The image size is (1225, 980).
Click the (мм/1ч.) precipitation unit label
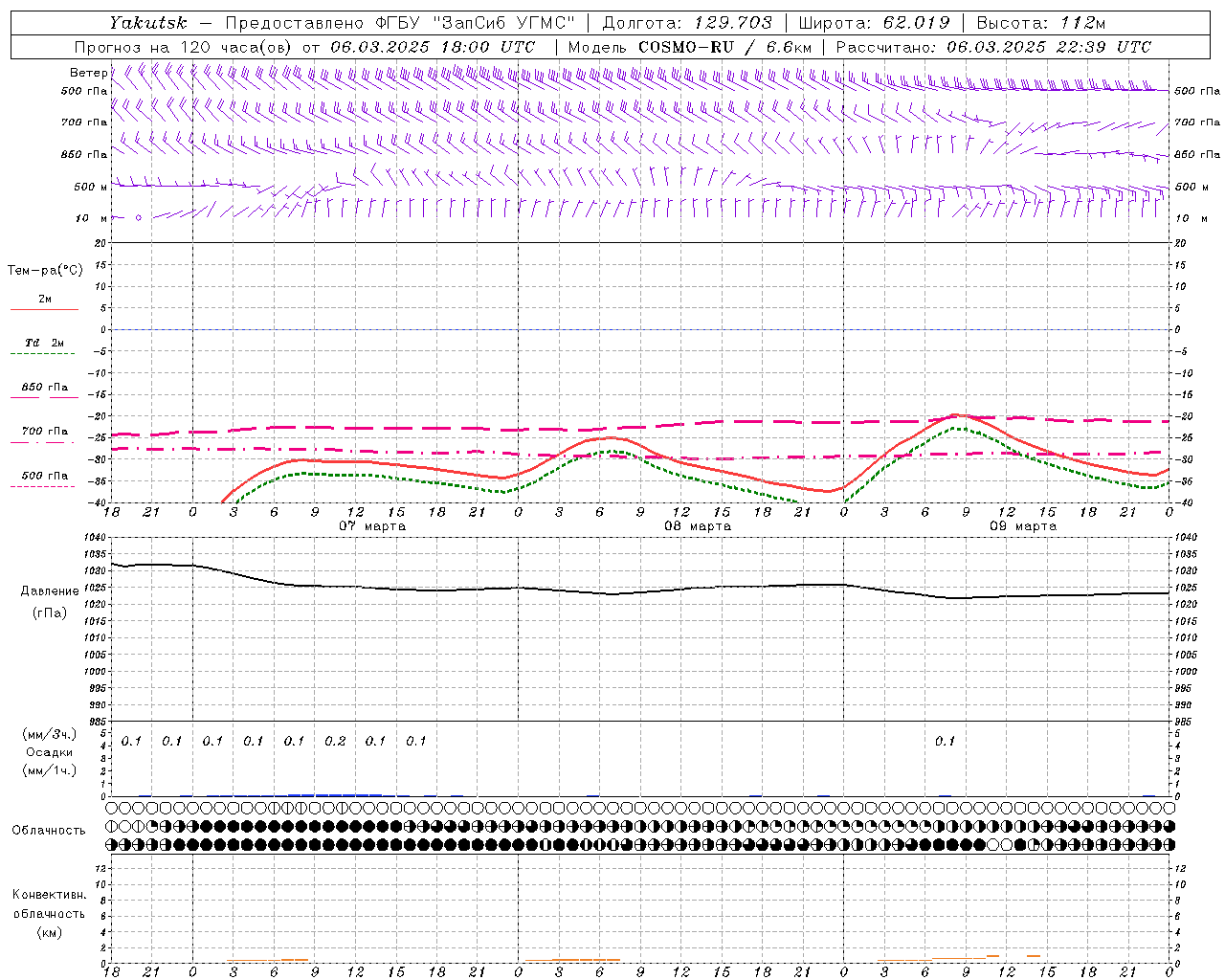click(x=49, y=769)
